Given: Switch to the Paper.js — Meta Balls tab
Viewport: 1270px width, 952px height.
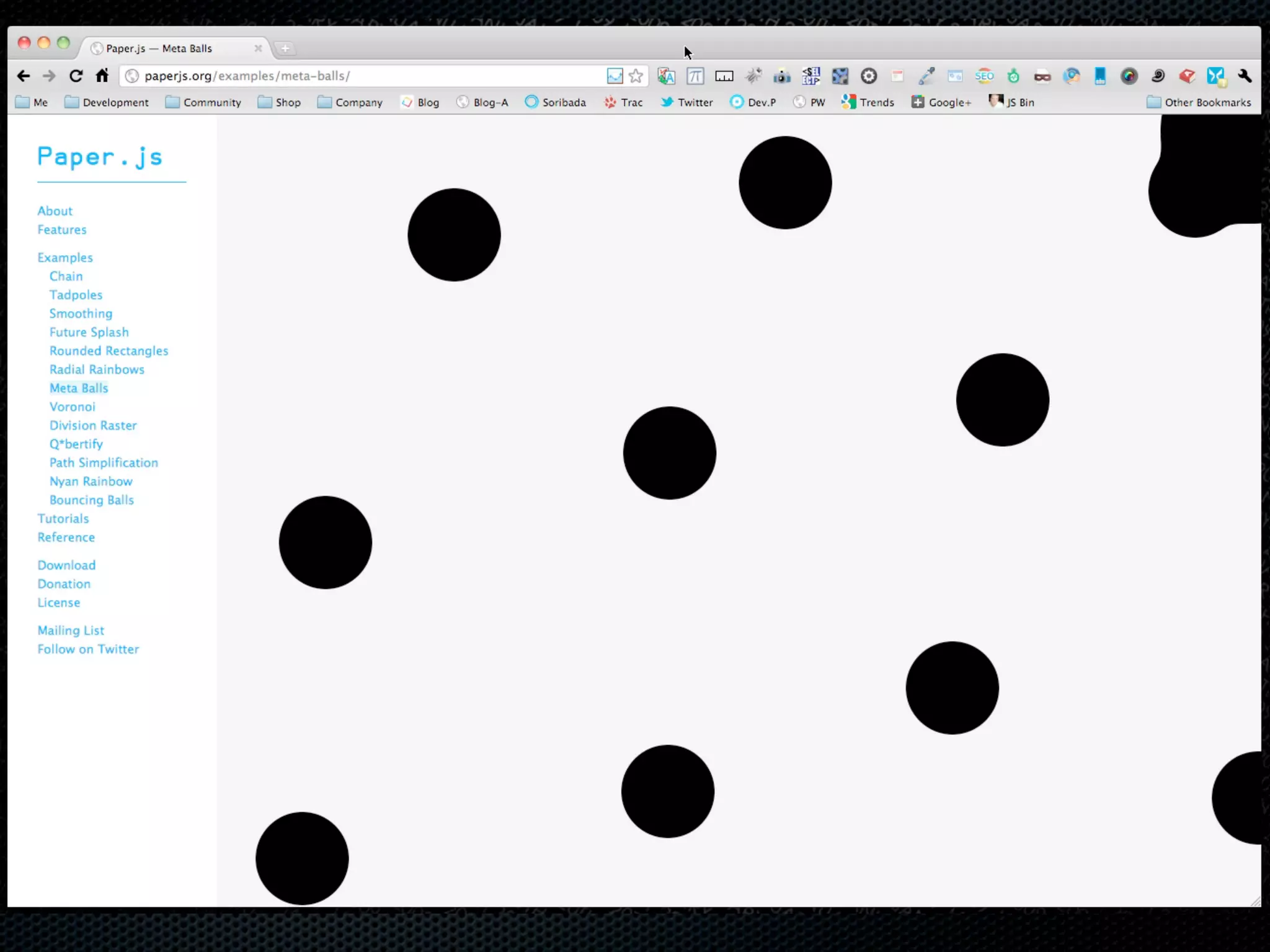Looking at the screenshot, I should tap(159, 48).
